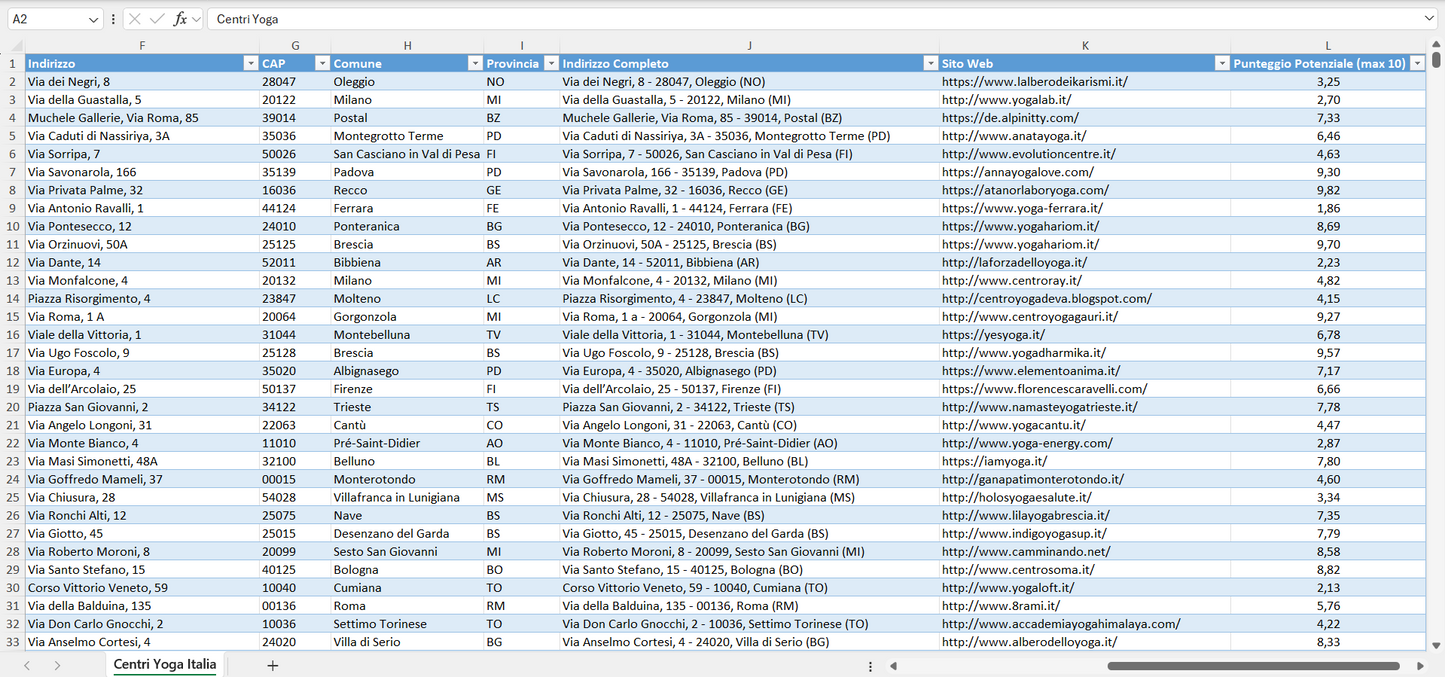Select row 10 by clicking its row number

pyautogui.click(x=14, y=226)
